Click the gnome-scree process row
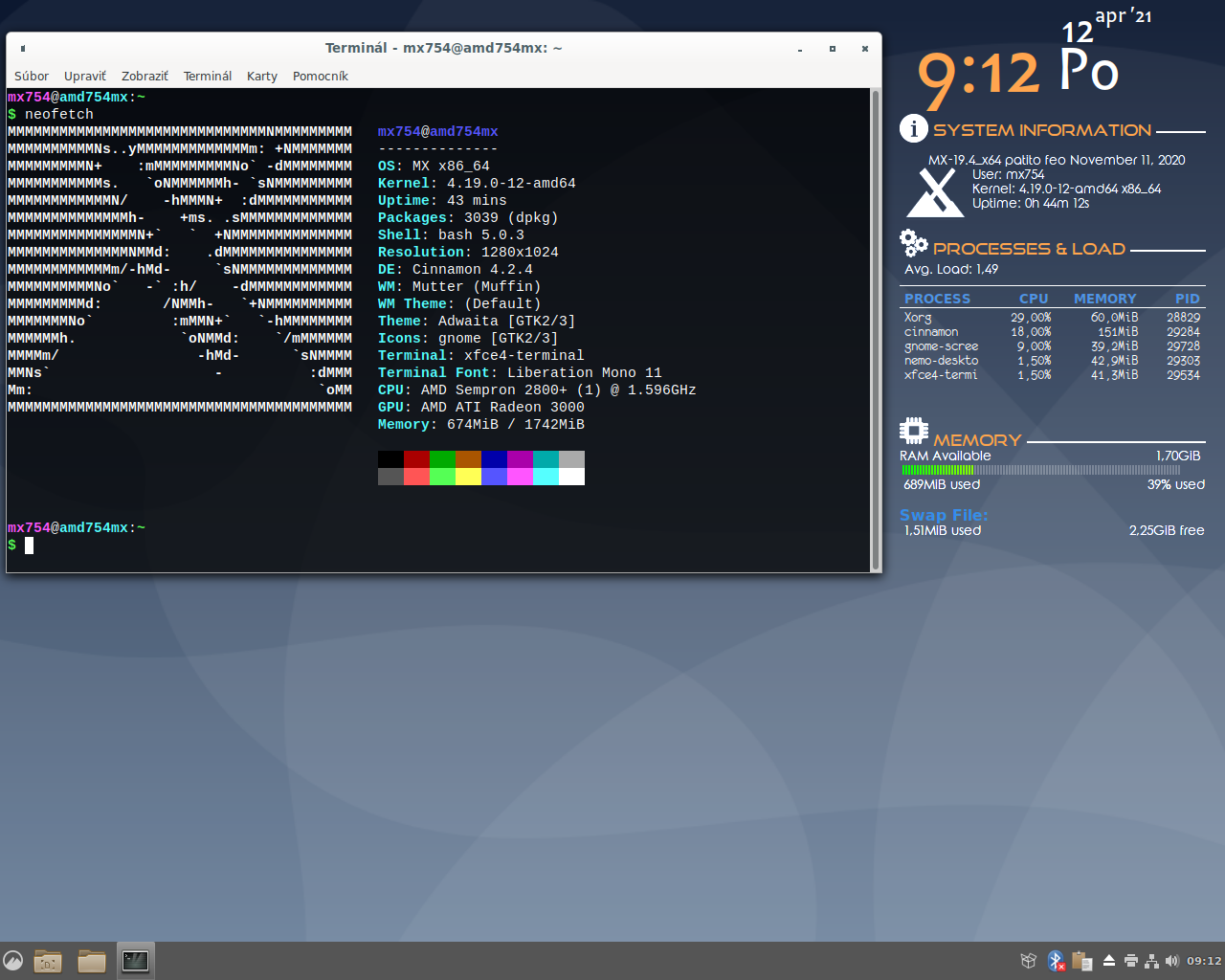 click(x=1052, y=346)
